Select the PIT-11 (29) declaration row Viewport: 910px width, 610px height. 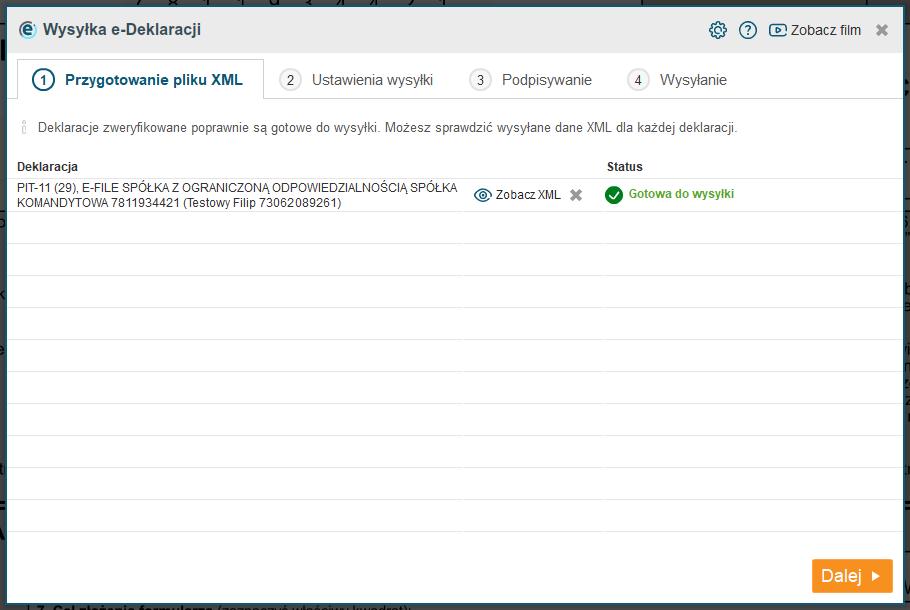237,195
